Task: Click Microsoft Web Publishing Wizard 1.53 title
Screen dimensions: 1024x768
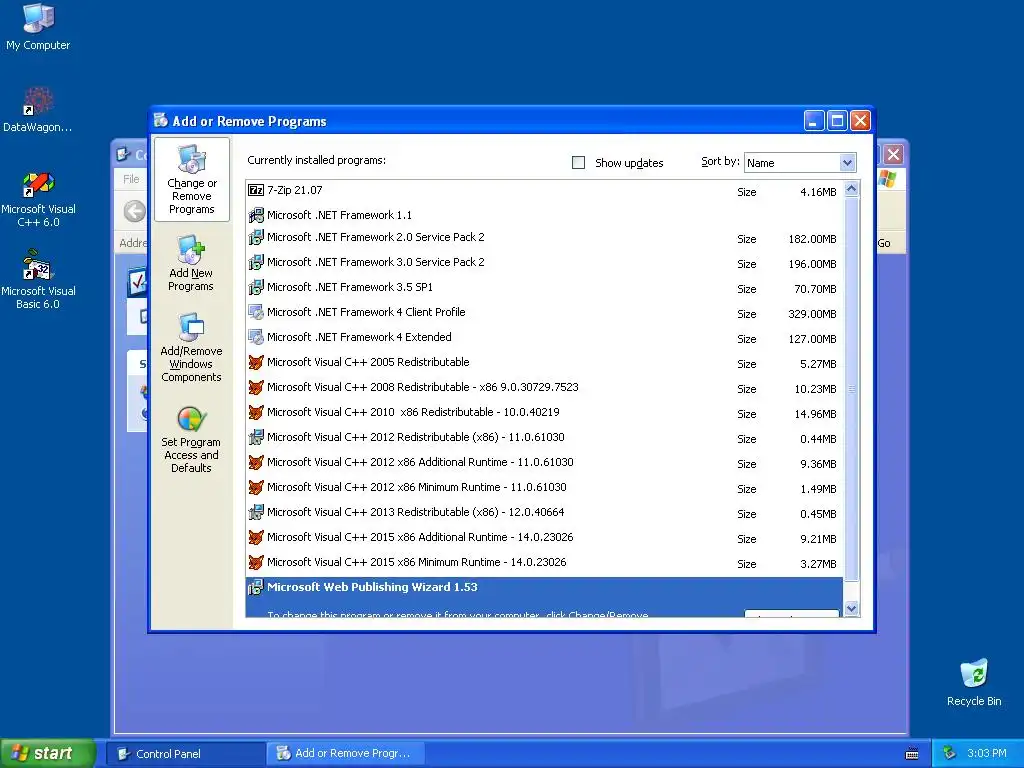Action: 372,587
